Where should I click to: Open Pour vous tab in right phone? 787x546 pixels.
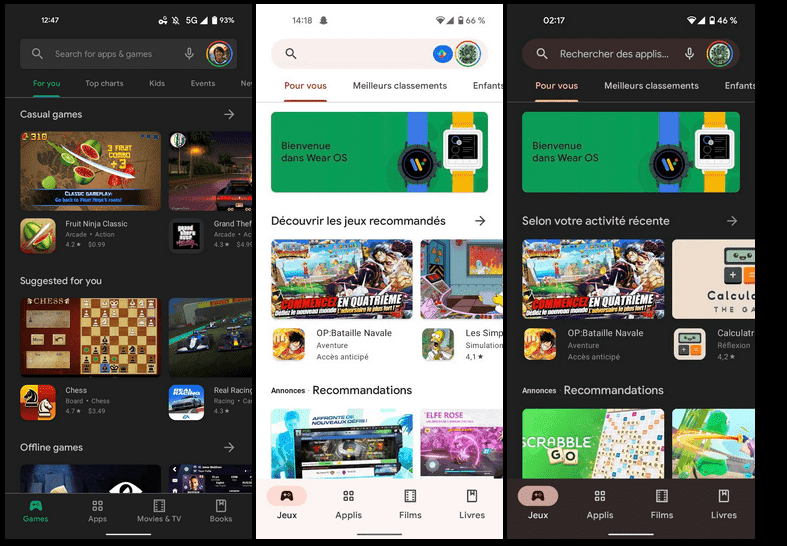pos(556,86)
